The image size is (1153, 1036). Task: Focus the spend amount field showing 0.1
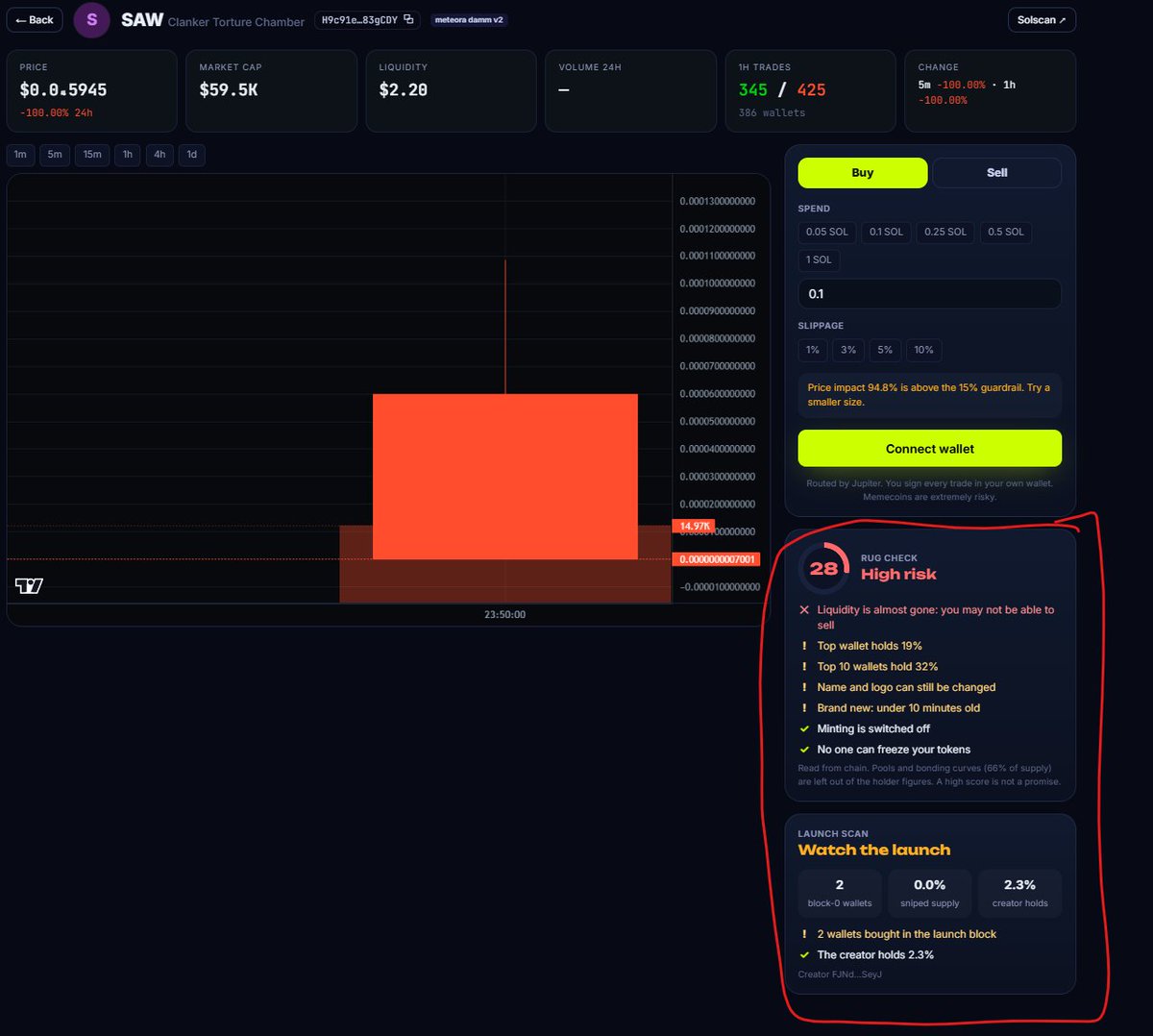(x=930, y=294)
